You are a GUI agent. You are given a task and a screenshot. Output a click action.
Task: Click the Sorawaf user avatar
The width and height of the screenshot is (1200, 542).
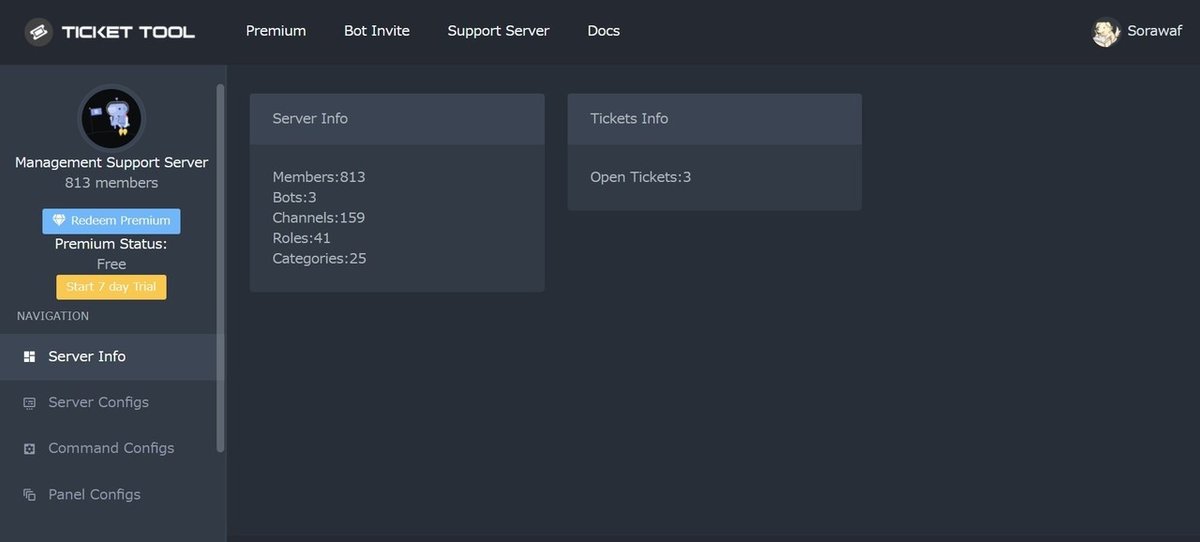1106,32
